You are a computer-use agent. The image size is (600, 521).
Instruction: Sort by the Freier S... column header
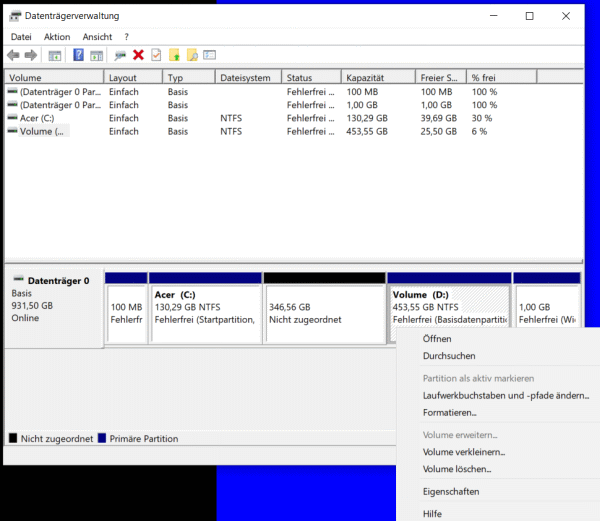[441, 77]
